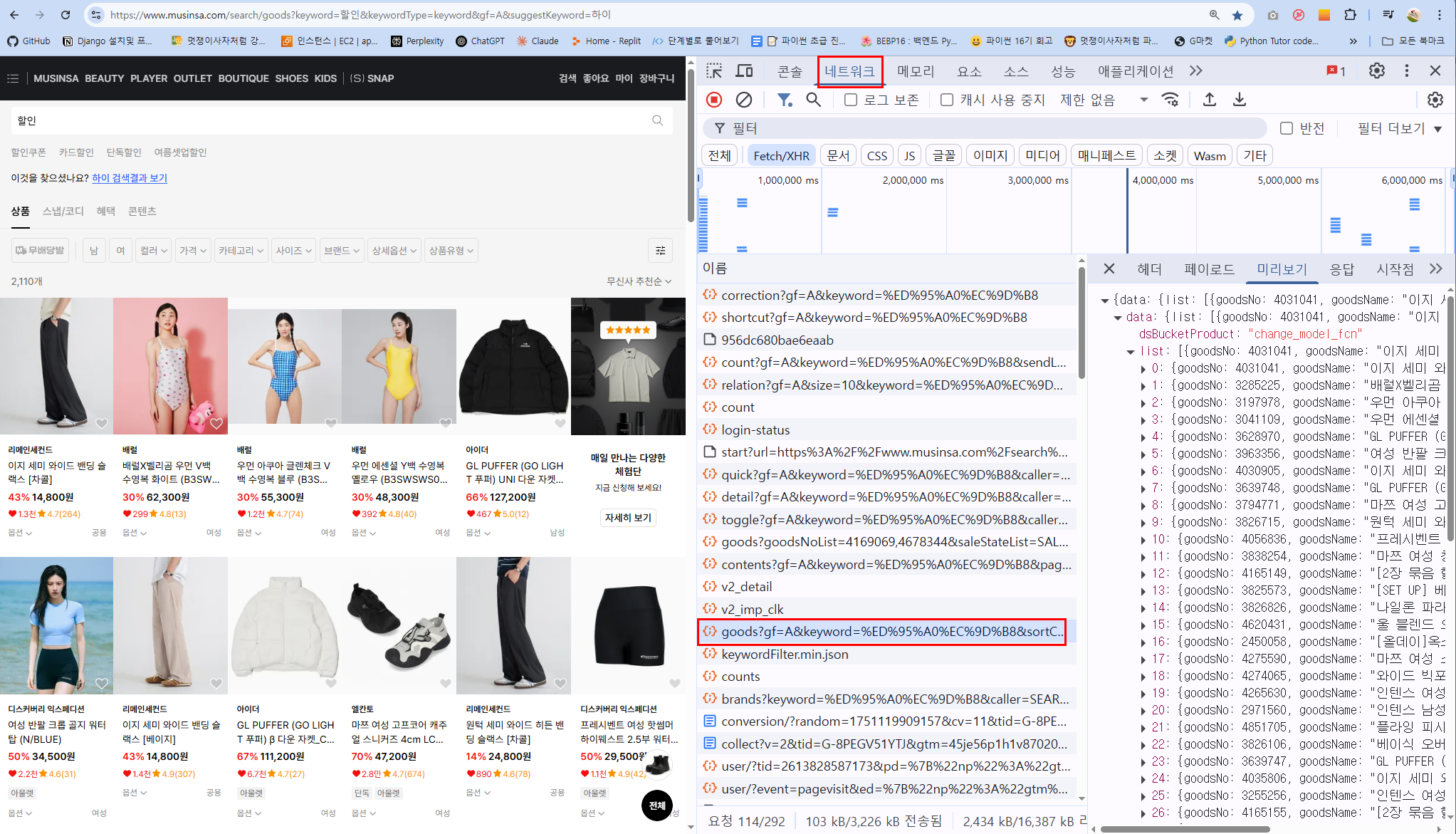Open the 제한 없음 throttling dropdown
This screenshot has width=1456, height=834.
[x=1104, y=100]
